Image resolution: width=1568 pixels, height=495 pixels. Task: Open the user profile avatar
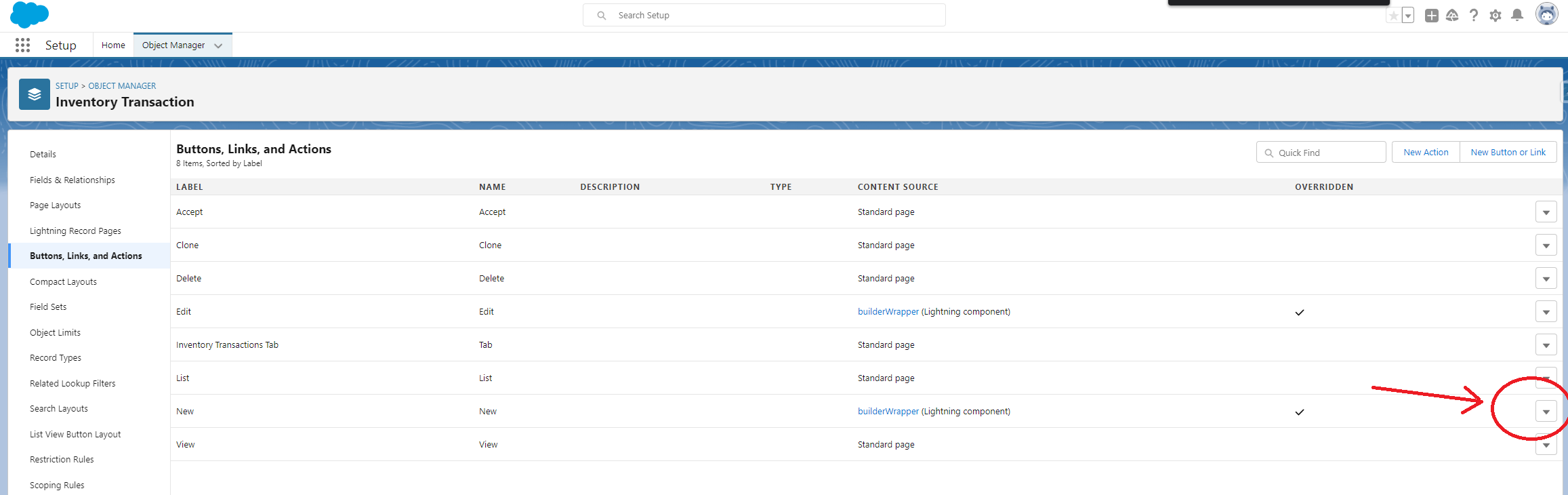[x=1546, y=14]
